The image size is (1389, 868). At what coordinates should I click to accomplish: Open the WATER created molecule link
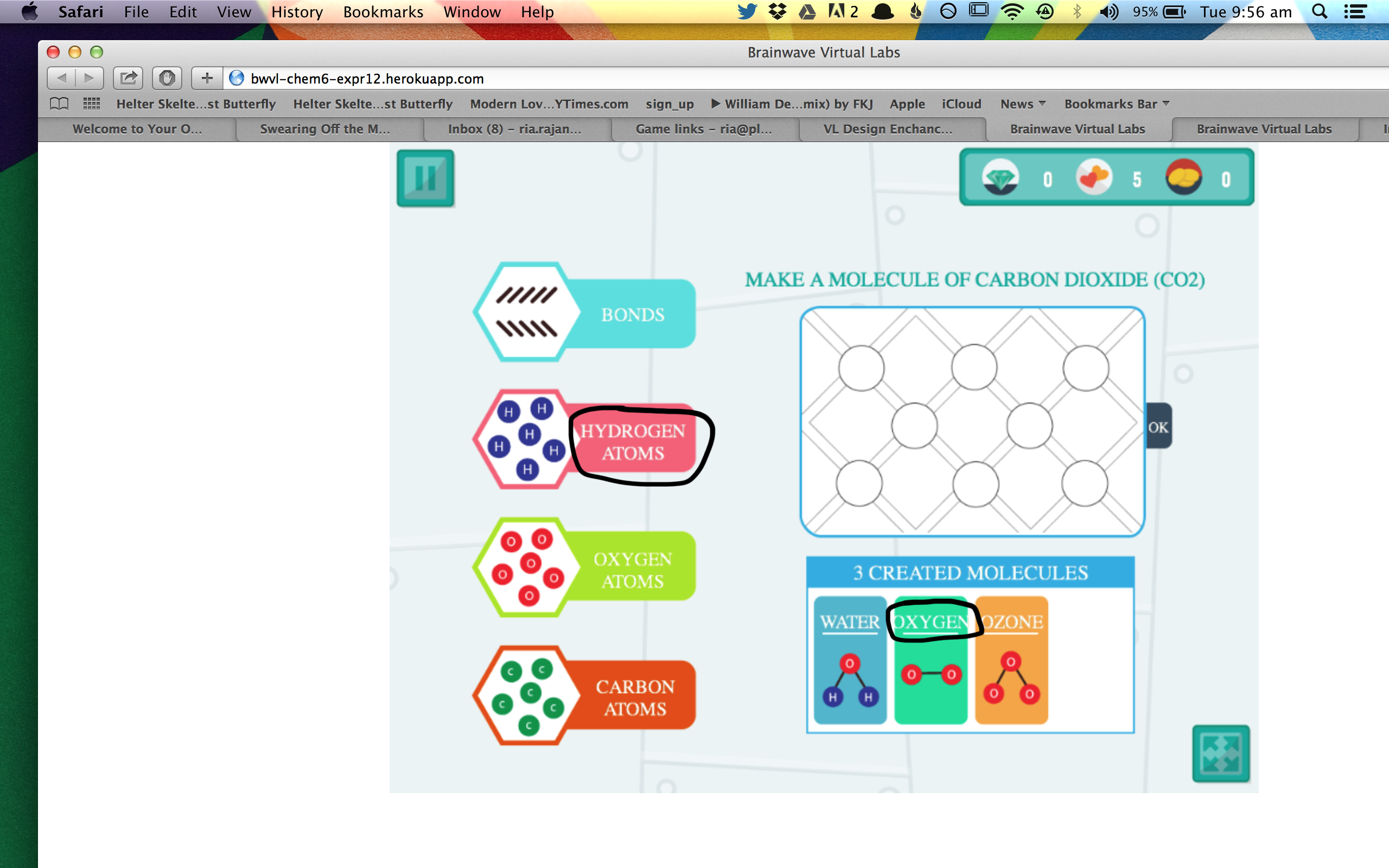(850, 622)
